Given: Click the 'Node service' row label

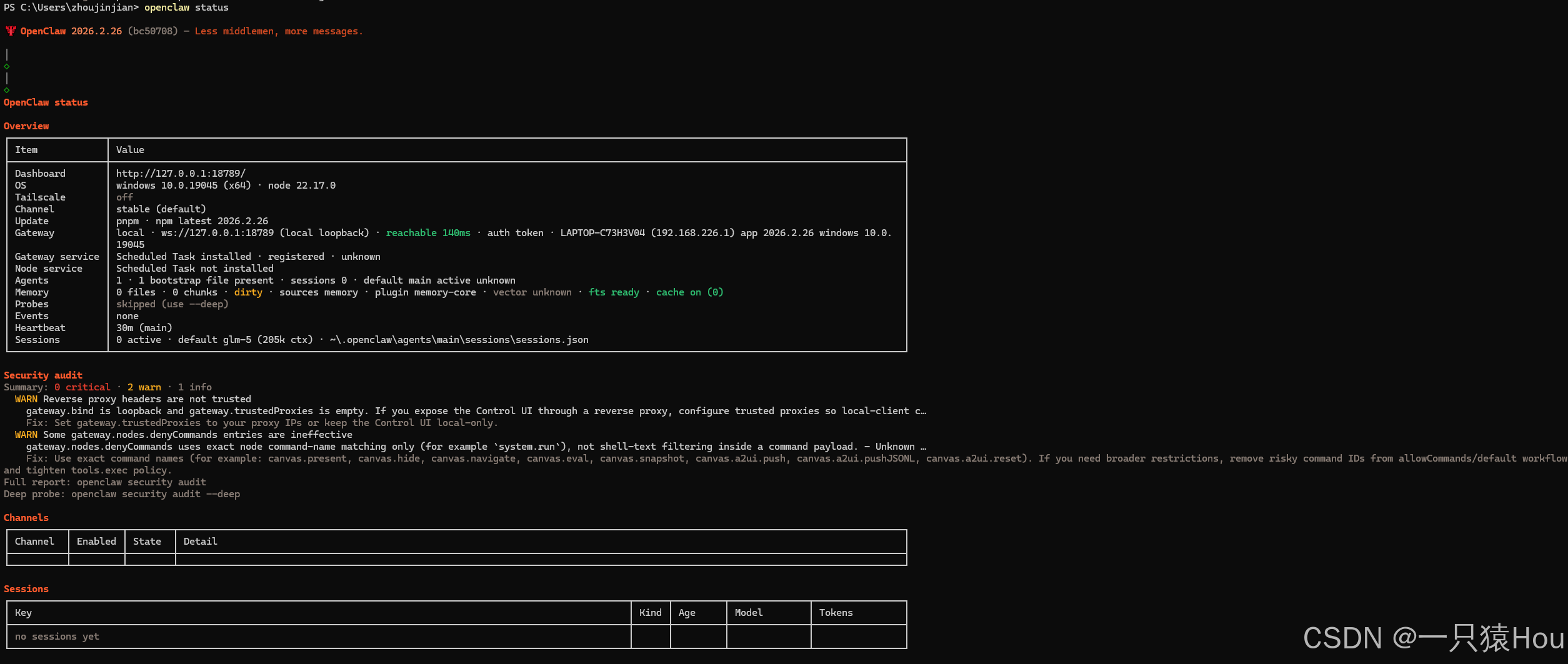Looking at the screenshot, I should coord(49,269).
